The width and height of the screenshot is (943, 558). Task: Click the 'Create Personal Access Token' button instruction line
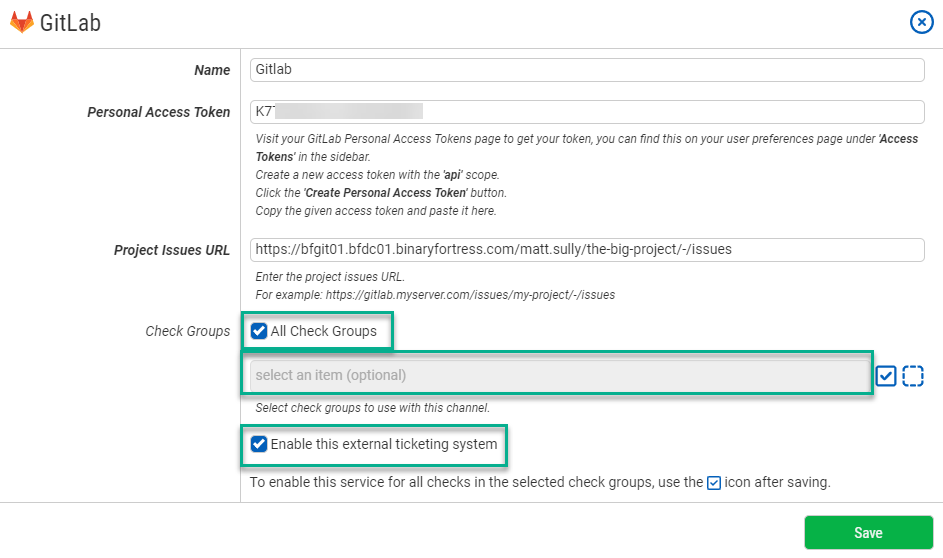381,193
